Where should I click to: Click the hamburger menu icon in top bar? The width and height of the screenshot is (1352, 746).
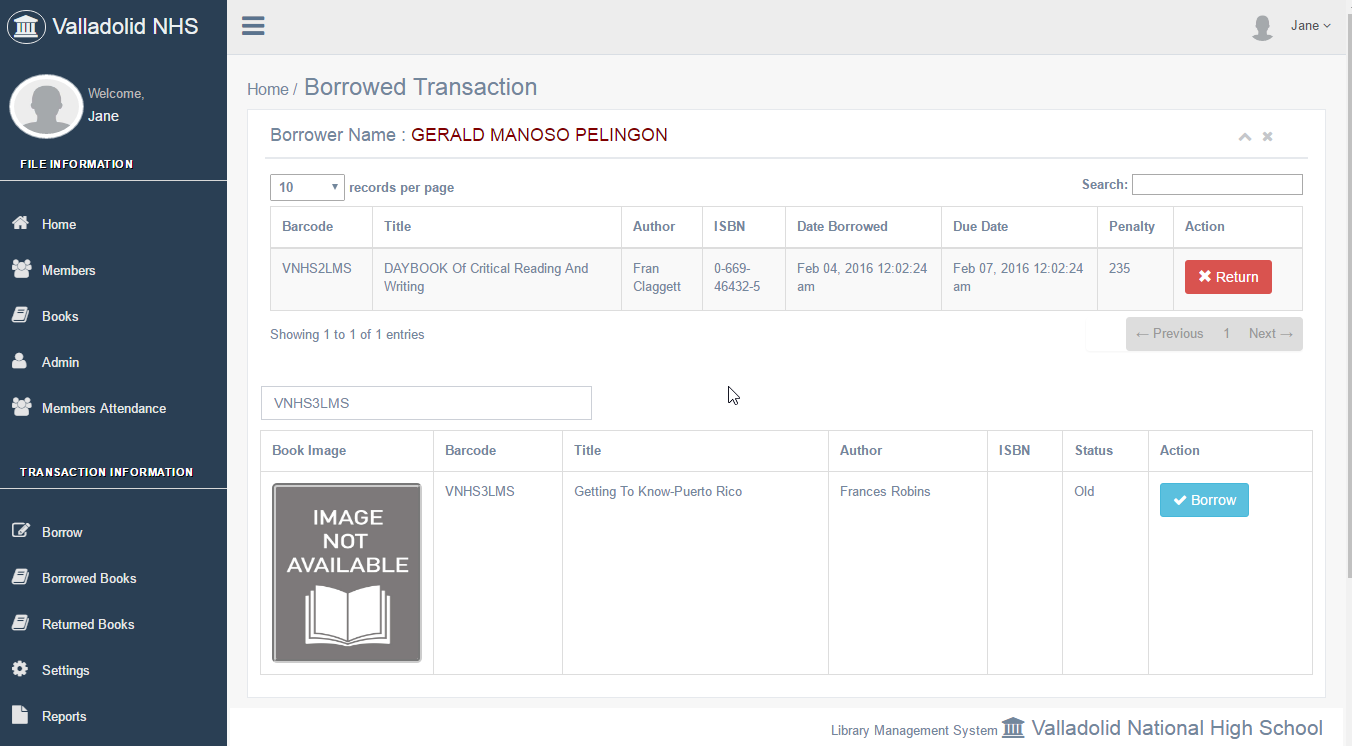tap(253, 26)
